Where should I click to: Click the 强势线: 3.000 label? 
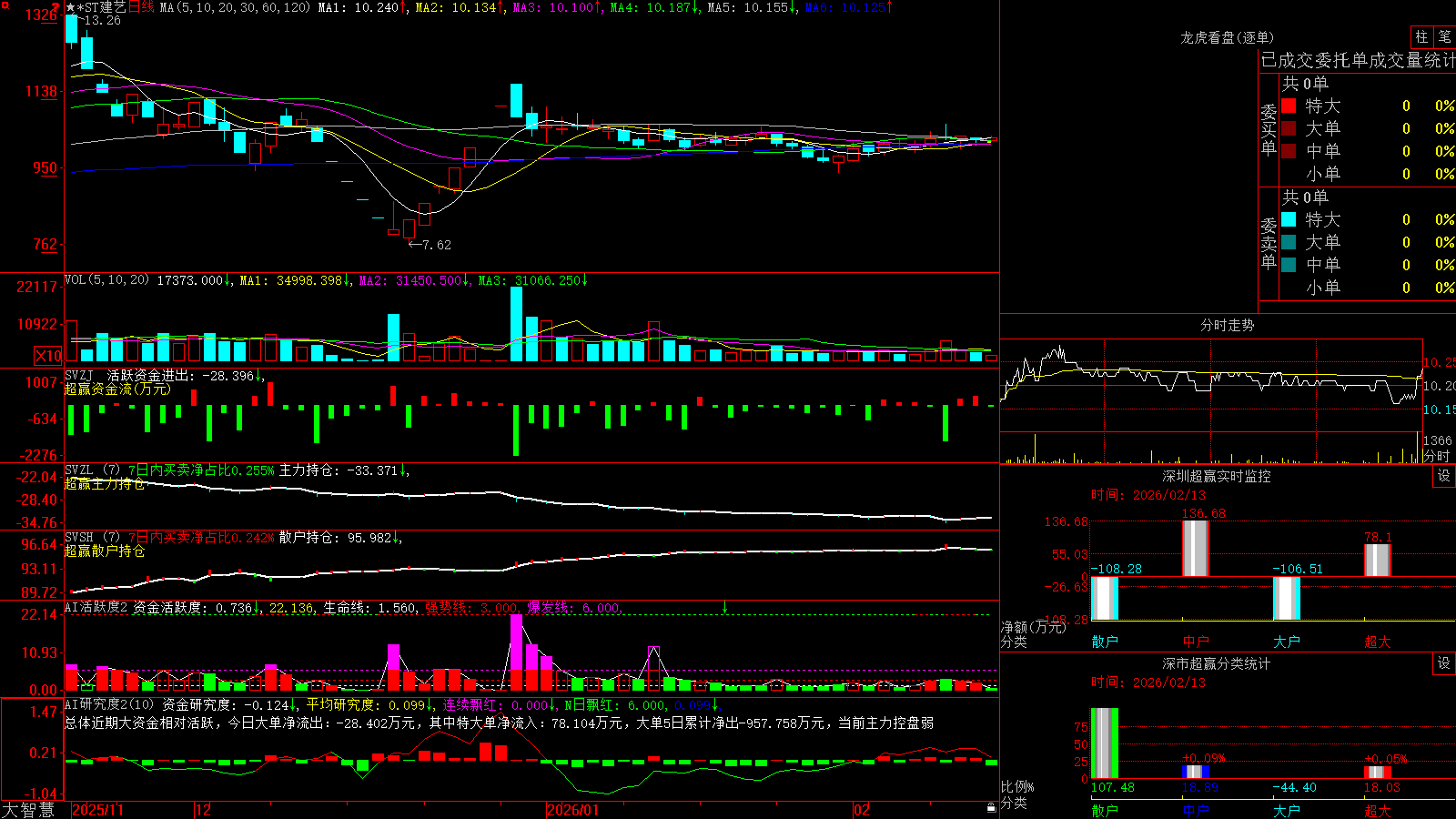(471, 607)
